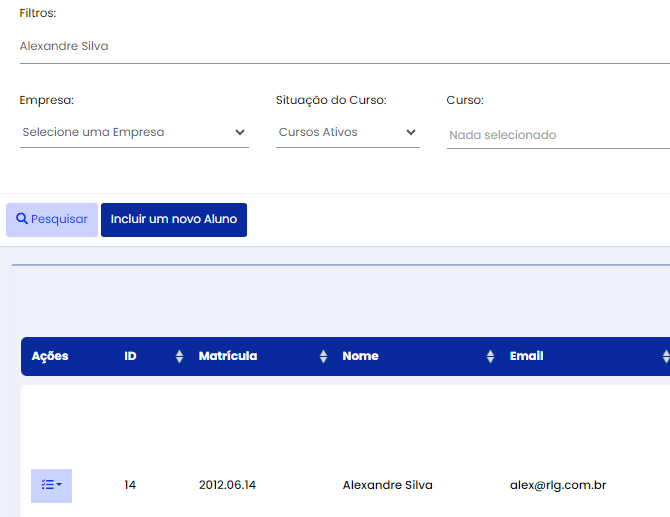Click the Ações column header

(x=50, y=356)
